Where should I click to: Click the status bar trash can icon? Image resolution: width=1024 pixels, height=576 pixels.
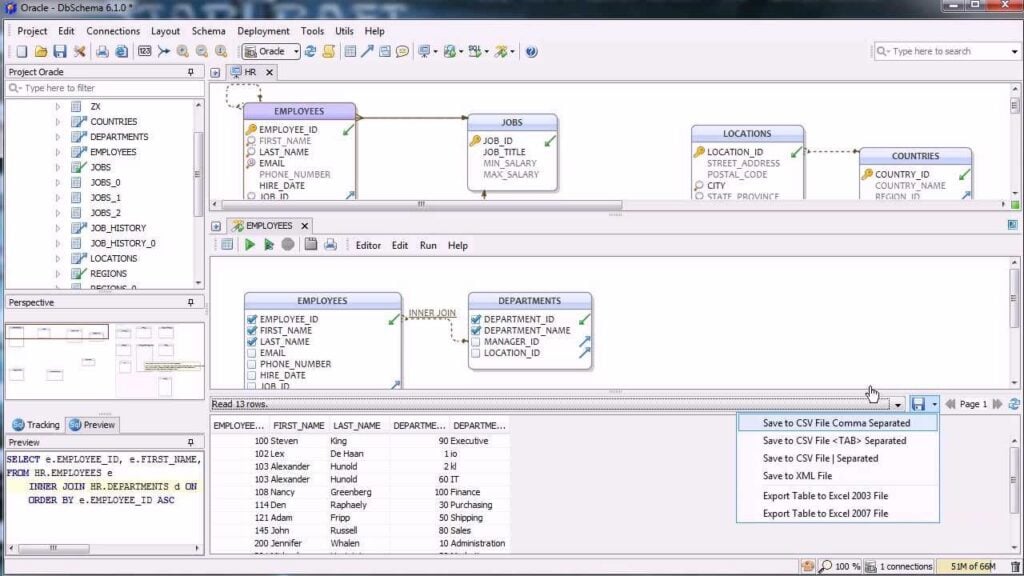click(x=1016, y=567)
